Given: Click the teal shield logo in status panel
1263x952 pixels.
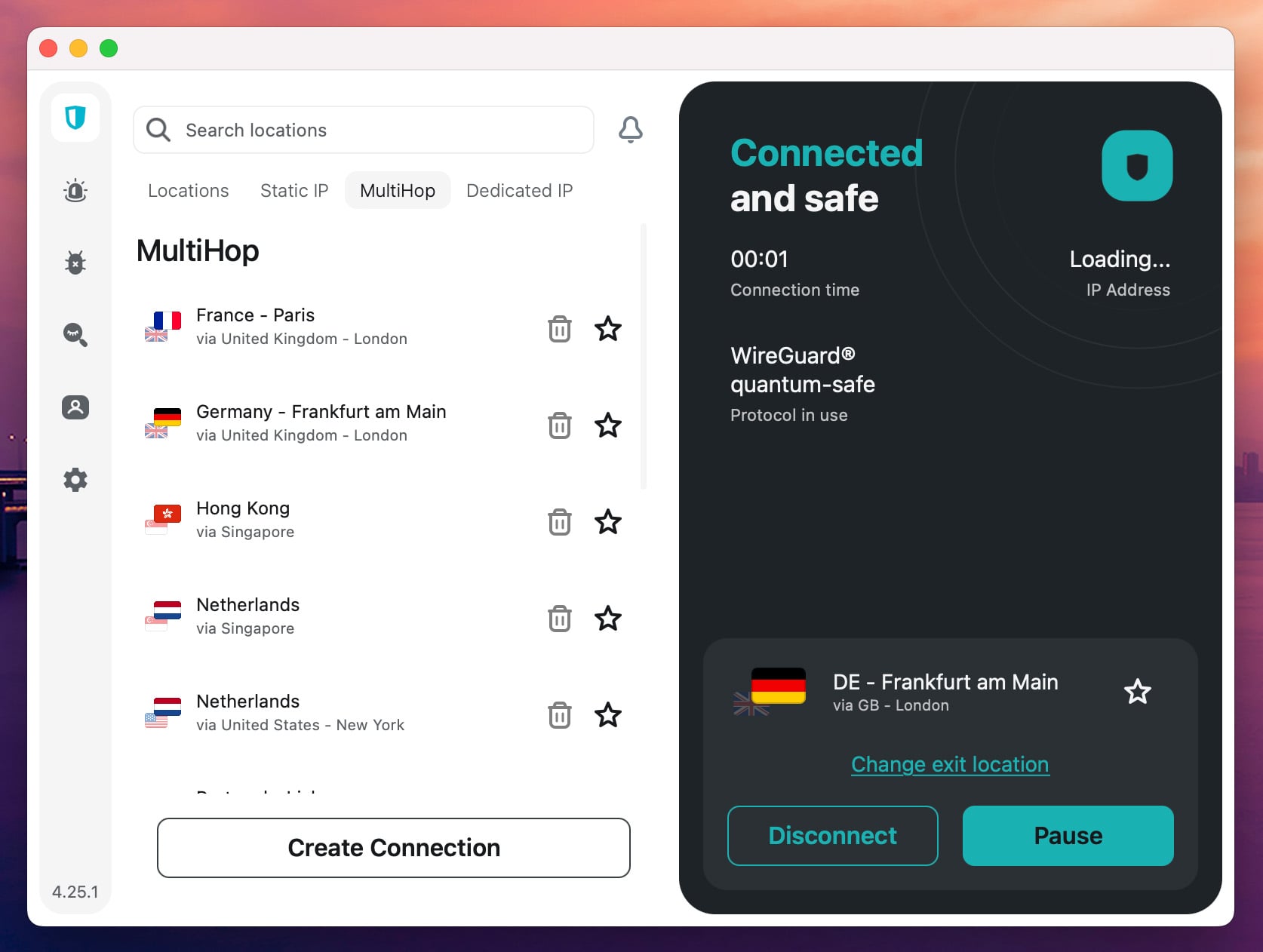Looking at the screenshot, I should click(x=1137, y=166).
